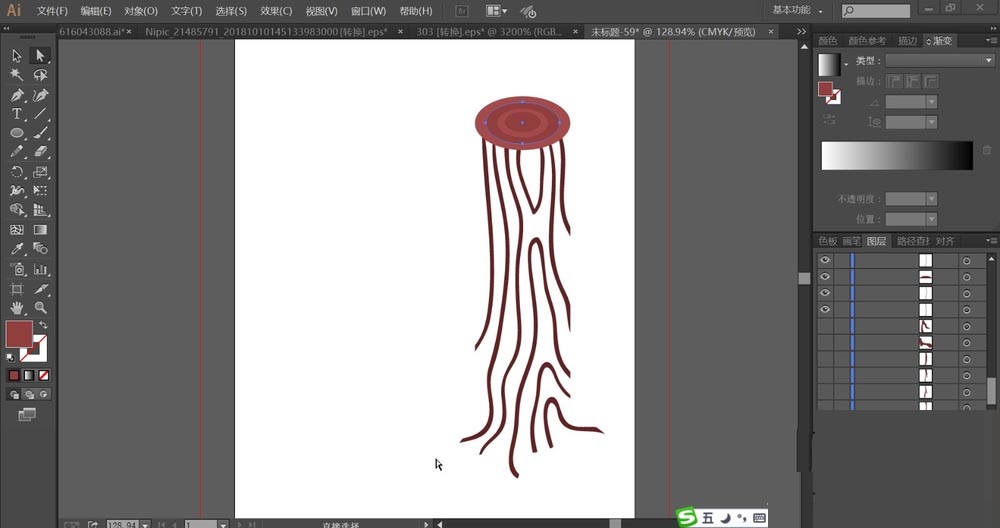
Task: Switch to the 颜色 panel tab
Action: click(827, 41)
